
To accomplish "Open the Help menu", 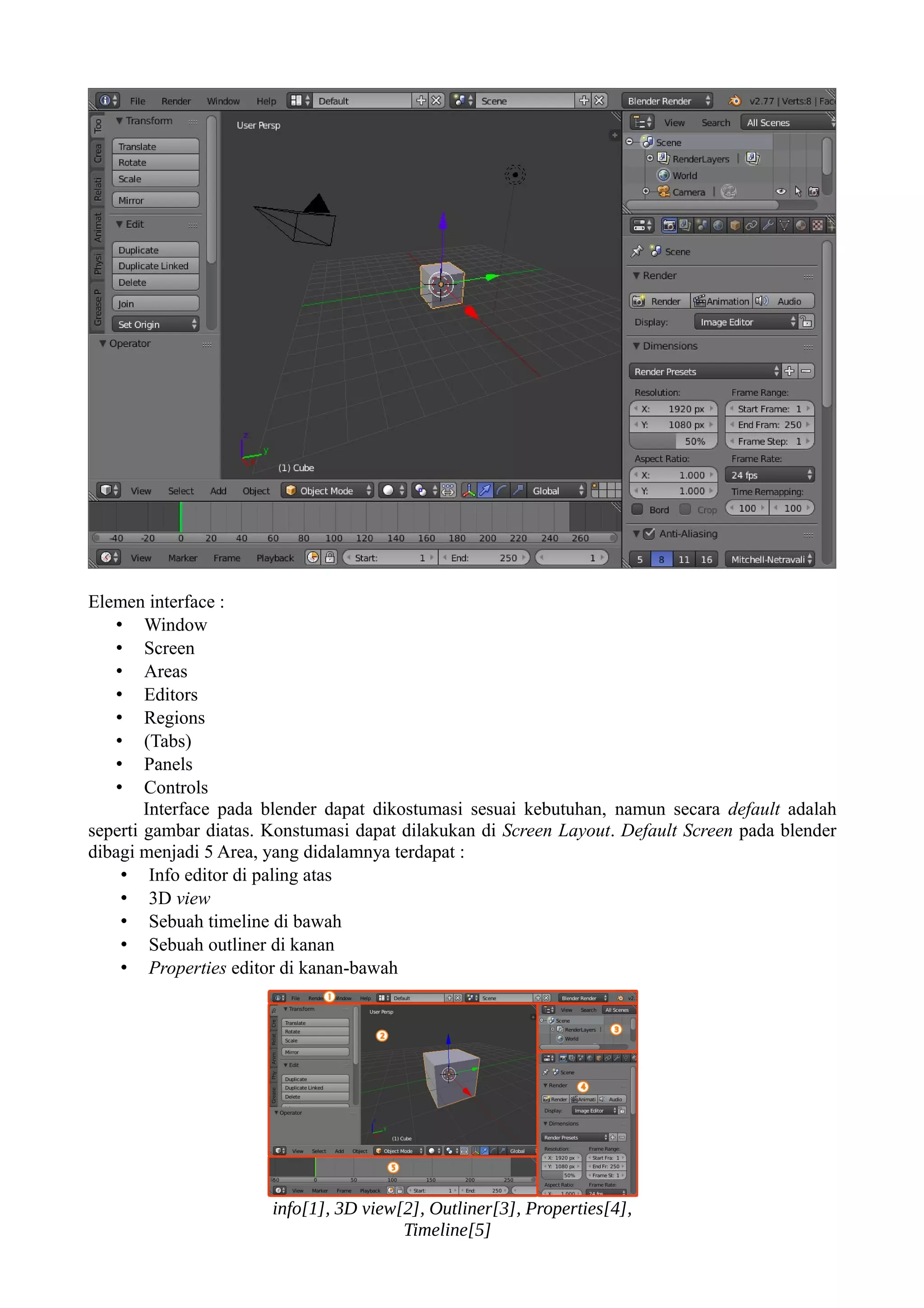I will click(x=266, y=101).
